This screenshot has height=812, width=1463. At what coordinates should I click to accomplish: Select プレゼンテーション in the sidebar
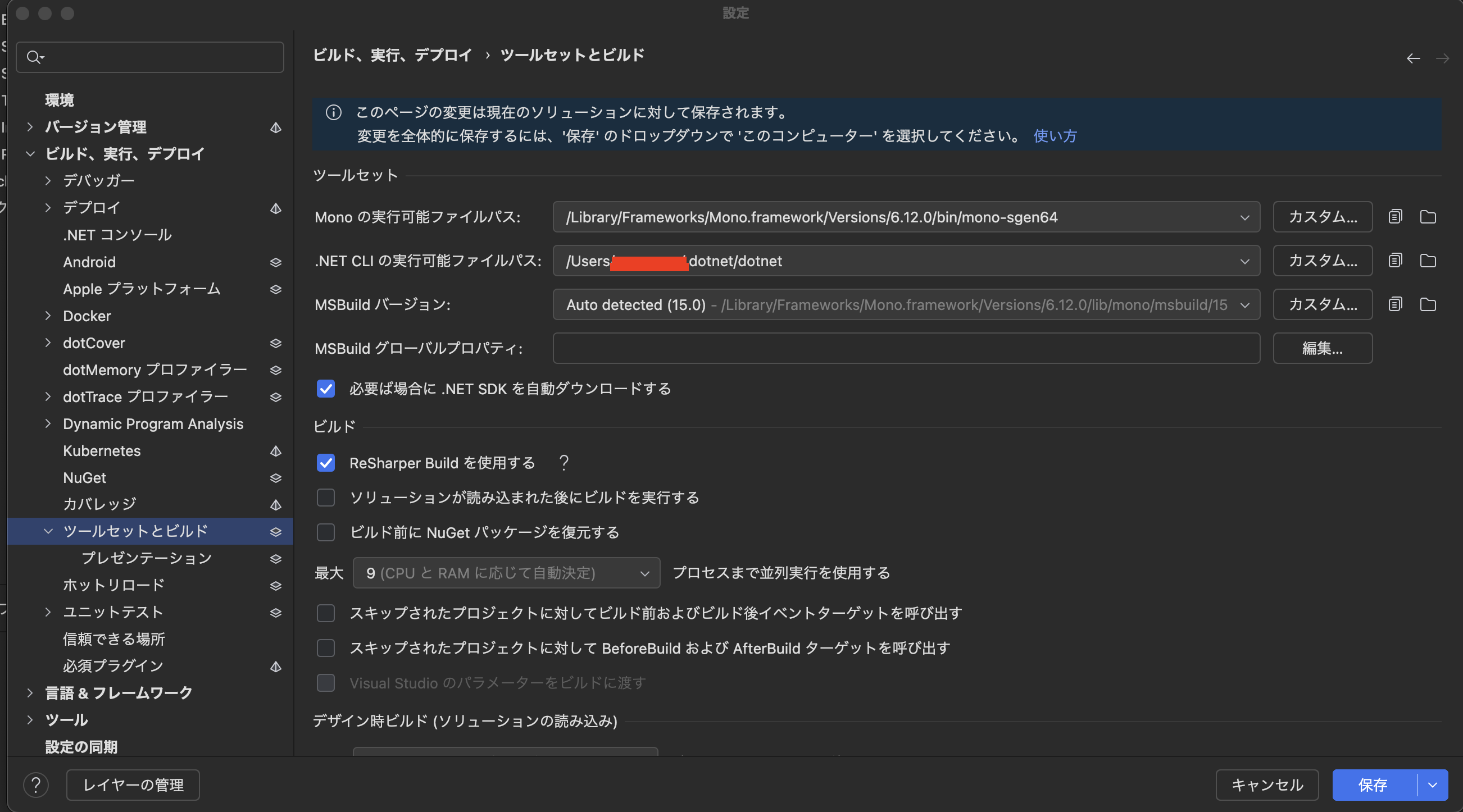147,558
